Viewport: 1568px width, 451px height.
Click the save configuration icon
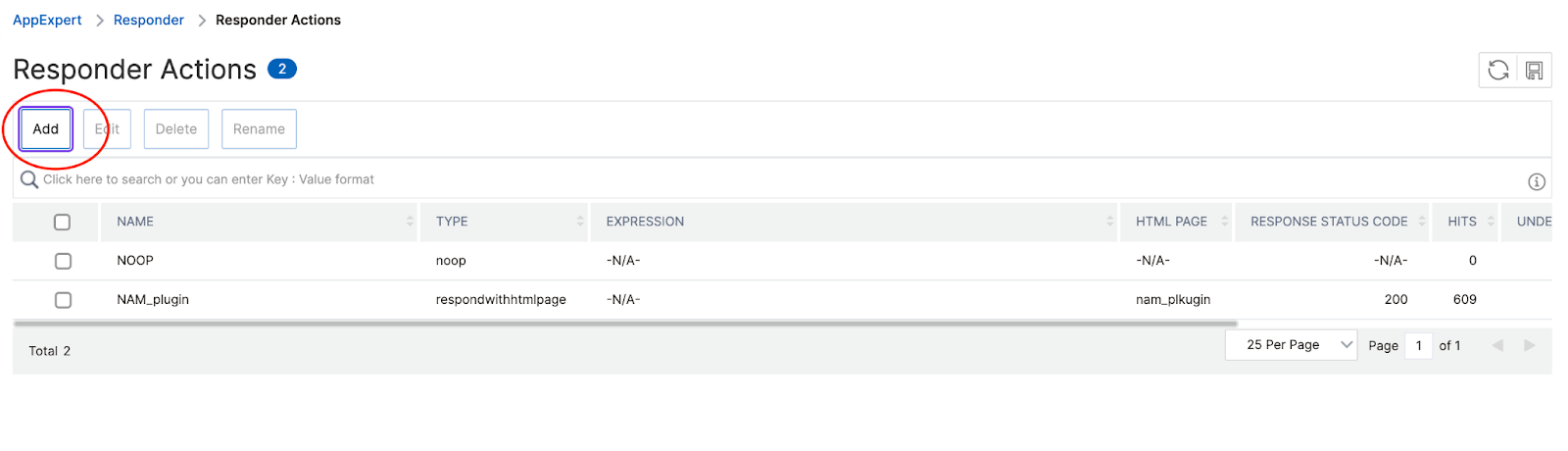click(x=1534, y=70)
